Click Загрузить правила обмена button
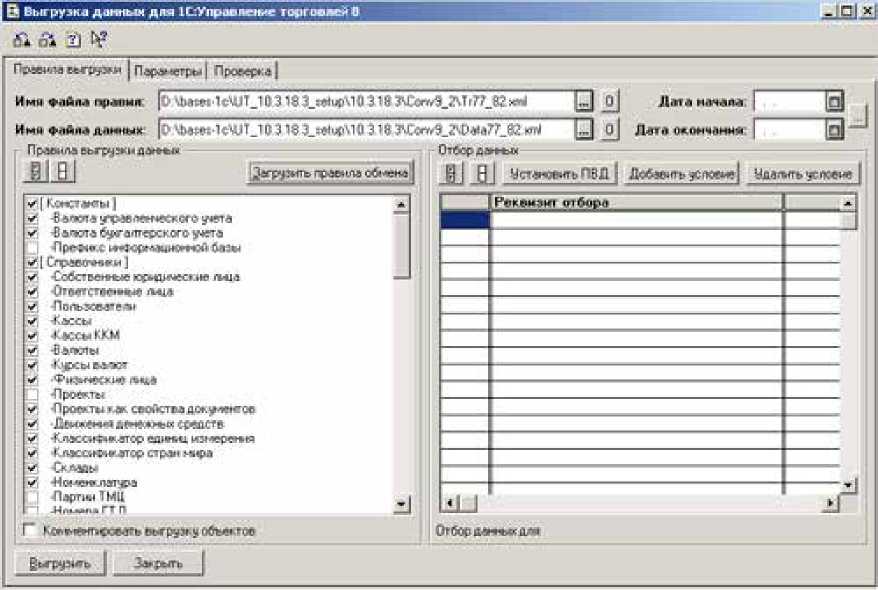This screenshot has width=878, height=590. click(330, 172)
